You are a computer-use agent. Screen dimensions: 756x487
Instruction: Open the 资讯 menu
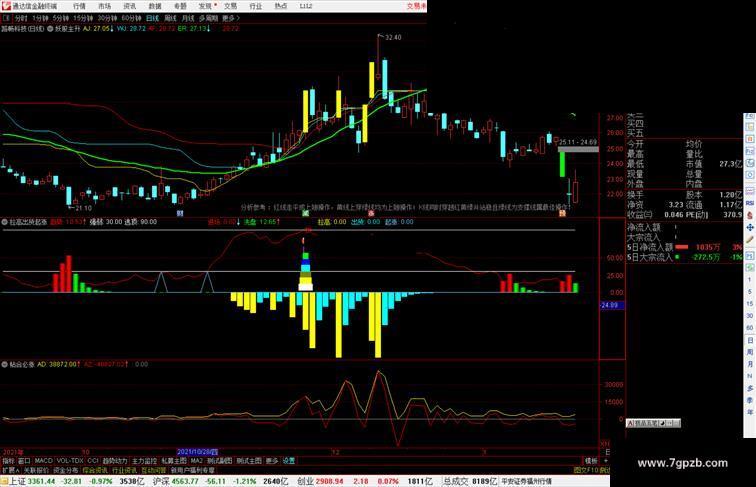coord(129,6)
